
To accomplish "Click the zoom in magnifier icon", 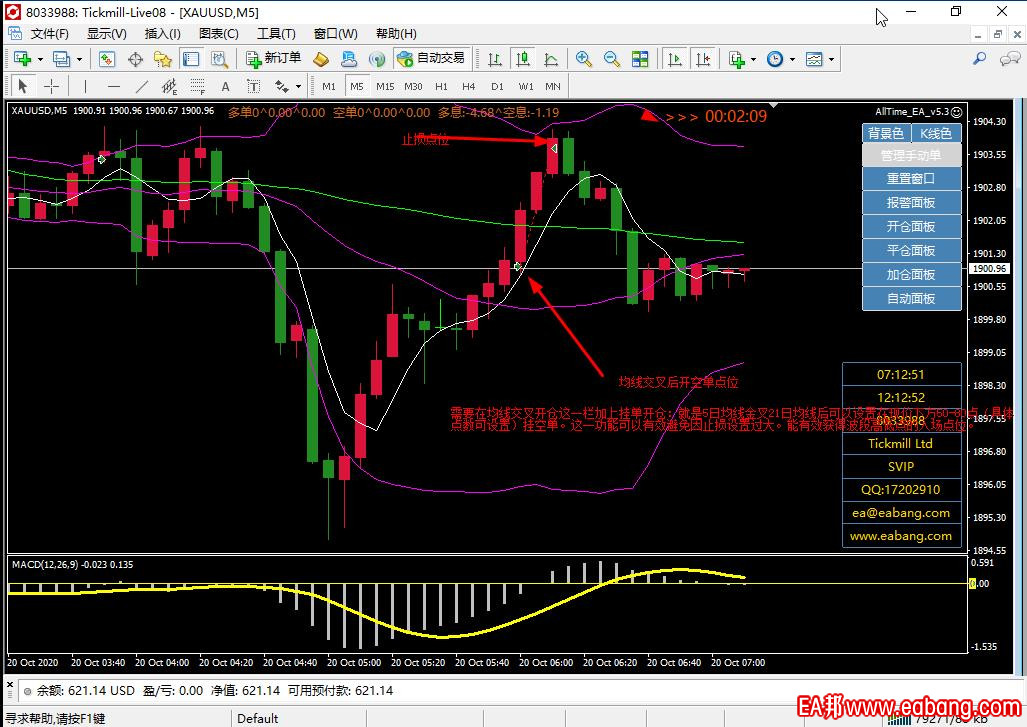I will [583, 59].
